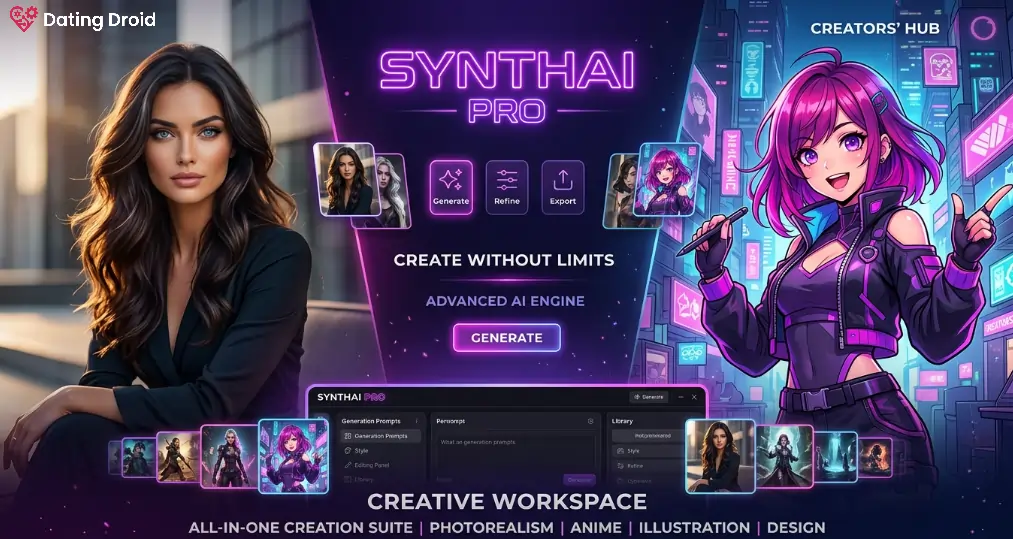Click the ADVANCED AI ENGINE text
Viewport: 1013px width, 539px height.
505,301
